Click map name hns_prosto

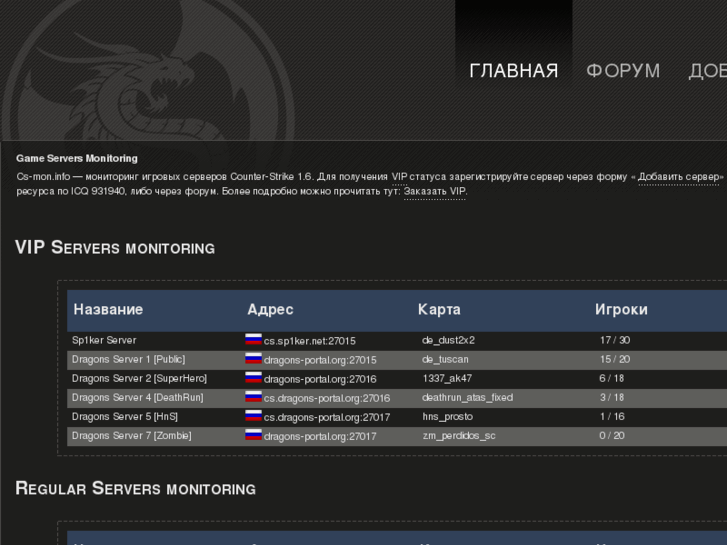[x=447, y=417]
